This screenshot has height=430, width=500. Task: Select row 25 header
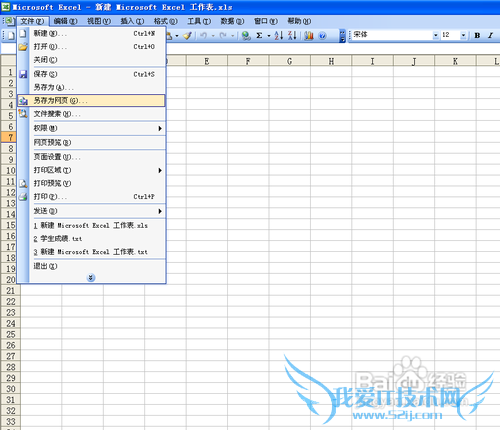coord(10,334)
